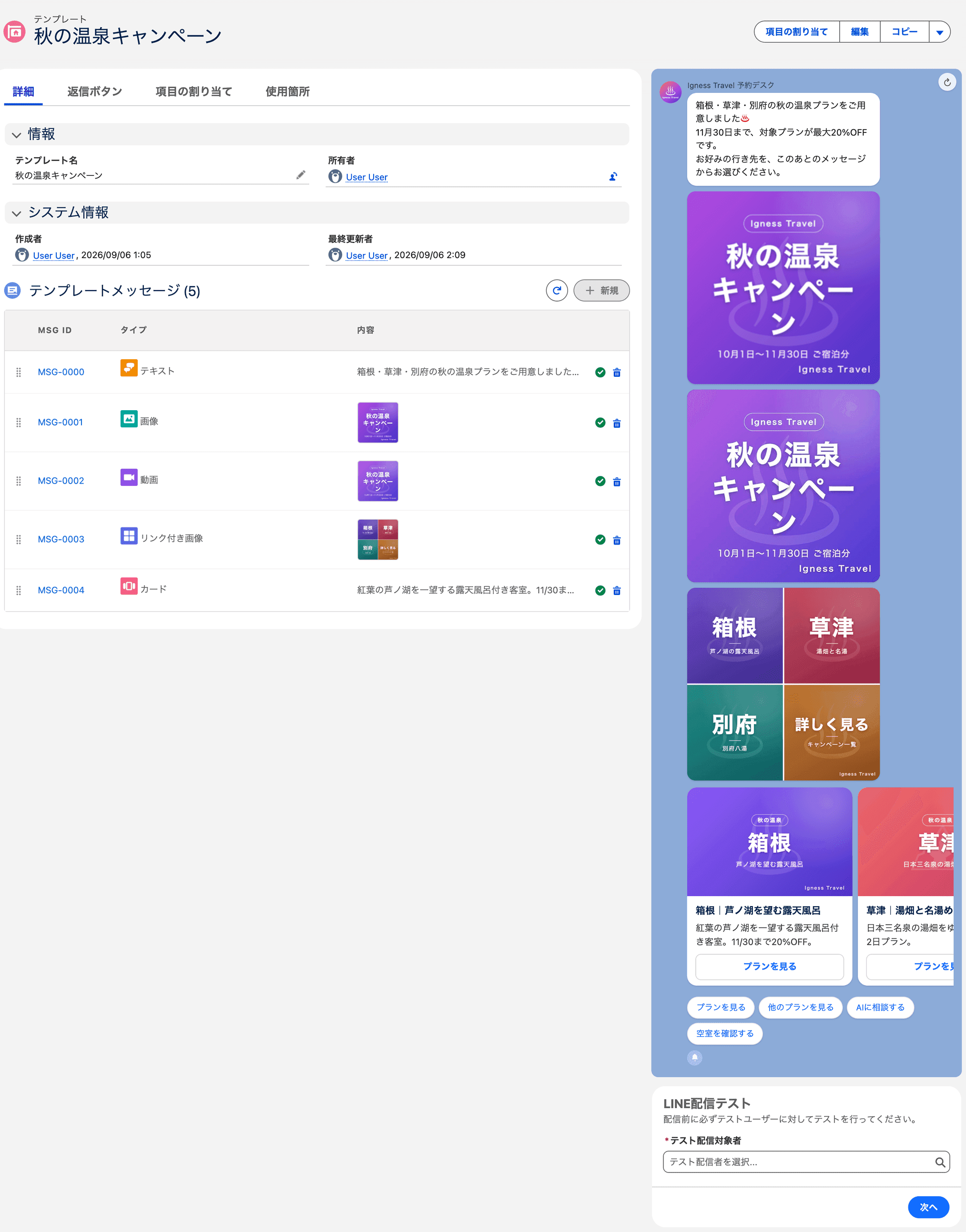Viewport: 966px width, 1232px height.
Task: Click the 動画 type icon
Action: (129, 477)
